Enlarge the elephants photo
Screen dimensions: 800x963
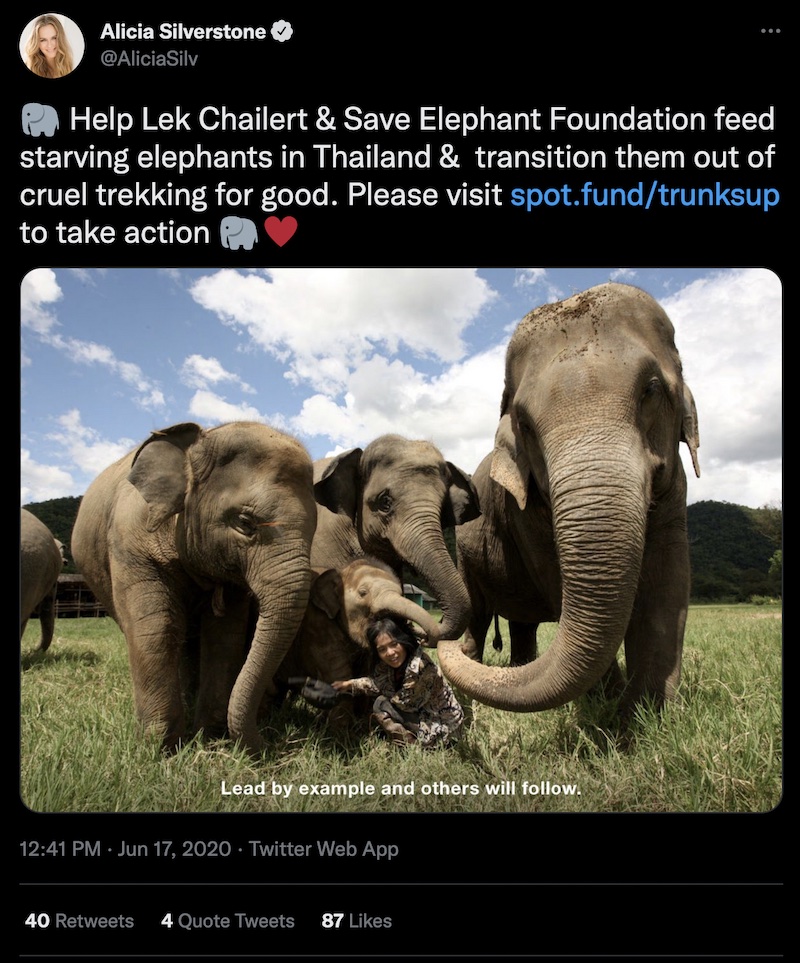pos(402,540)
